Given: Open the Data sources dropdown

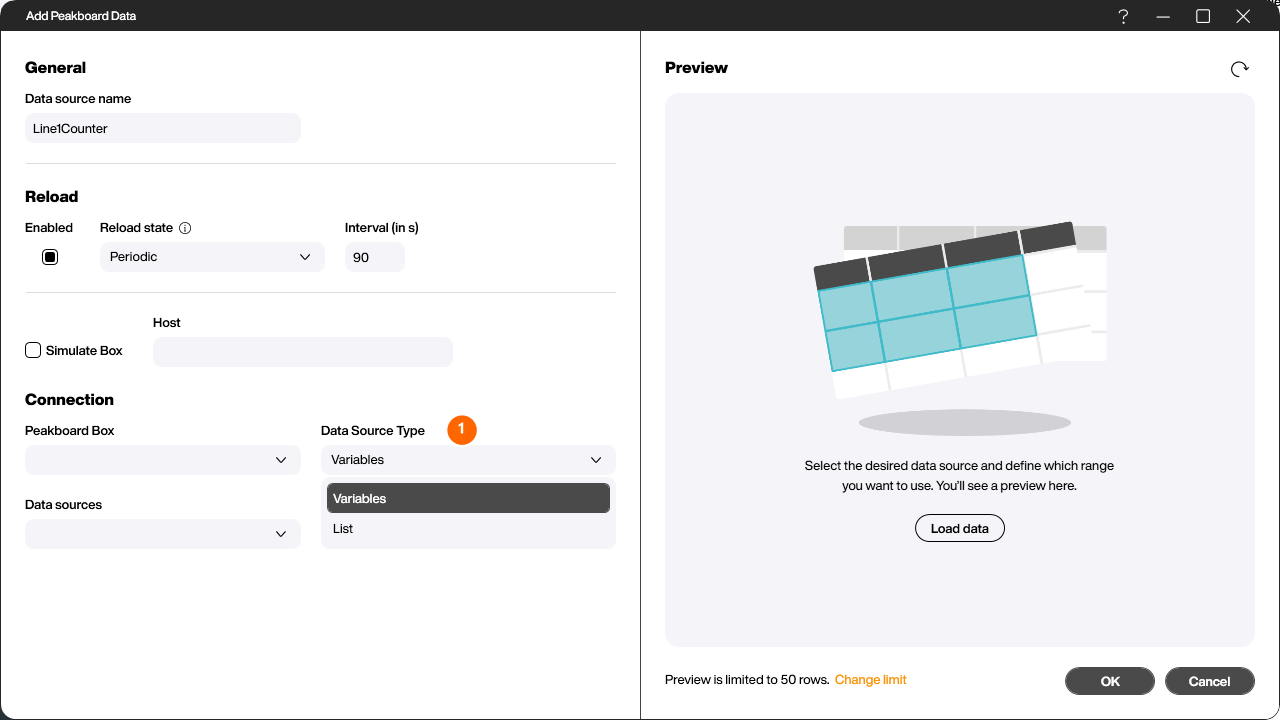Looking at the screenshot, I should [x=163, y=534].
